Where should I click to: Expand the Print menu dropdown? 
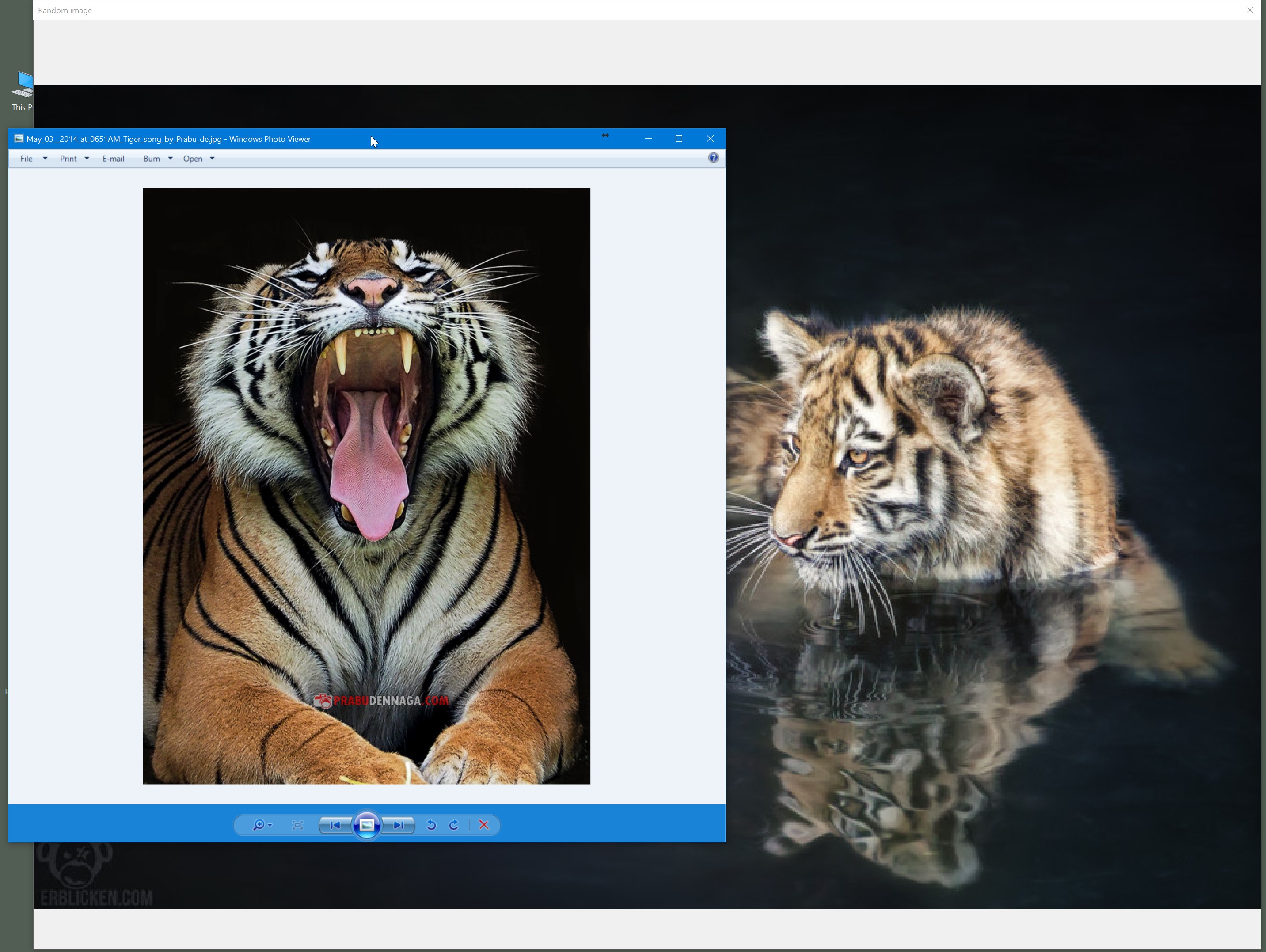coord(87,159)
